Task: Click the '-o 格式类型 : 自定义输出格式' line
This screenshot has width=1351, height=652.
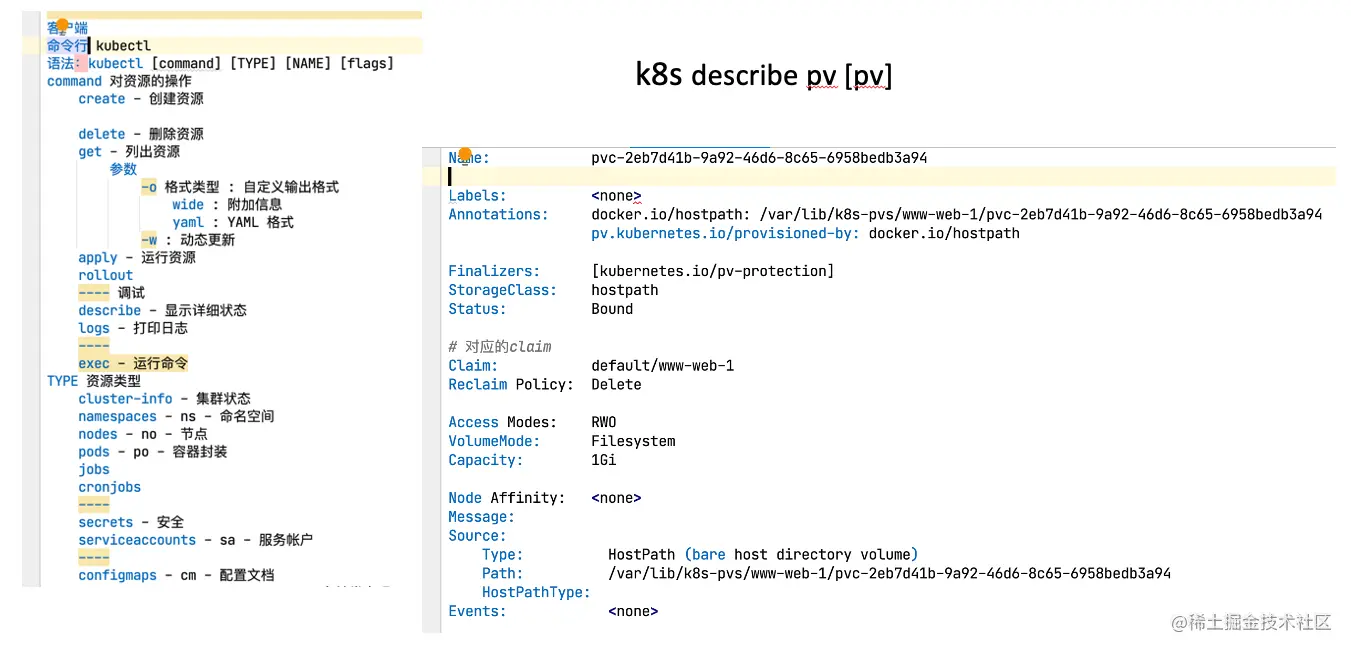Action: point(240,187)
